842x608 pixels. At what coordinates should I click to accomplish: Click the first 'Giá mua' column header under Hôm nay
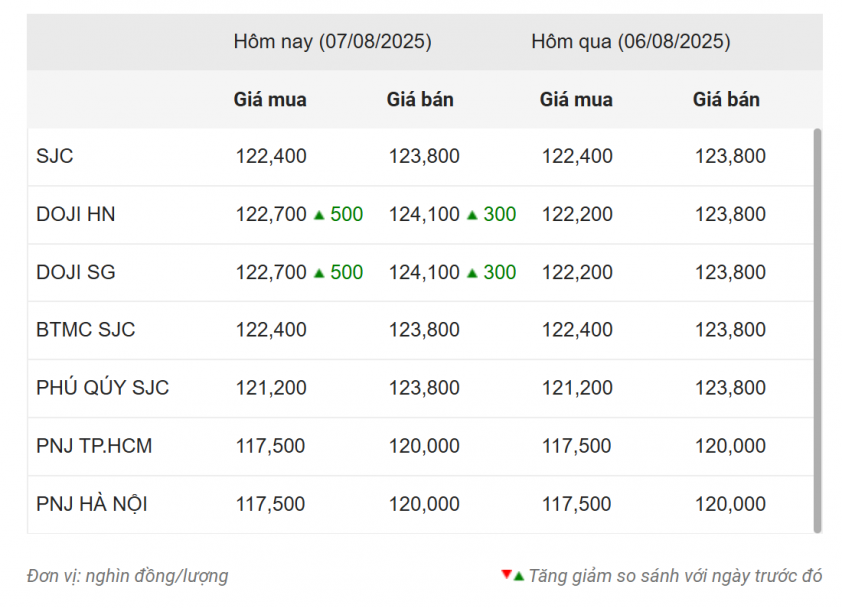tap(270, 100)
